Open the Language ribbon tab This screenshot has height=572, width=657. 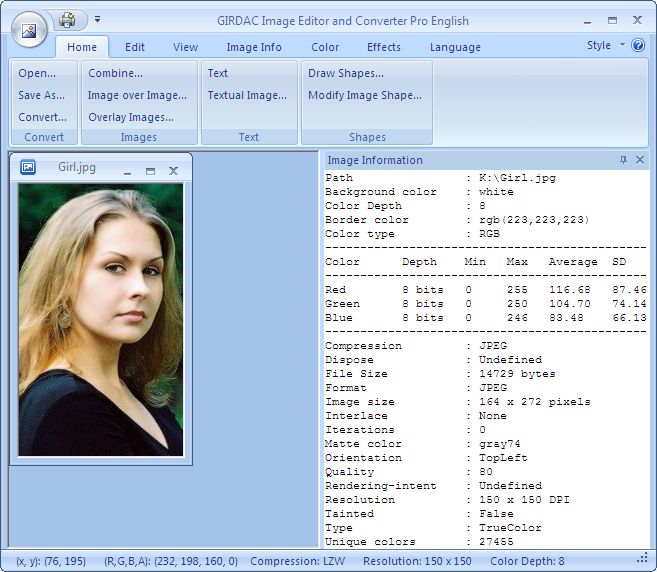pos(455,47)
